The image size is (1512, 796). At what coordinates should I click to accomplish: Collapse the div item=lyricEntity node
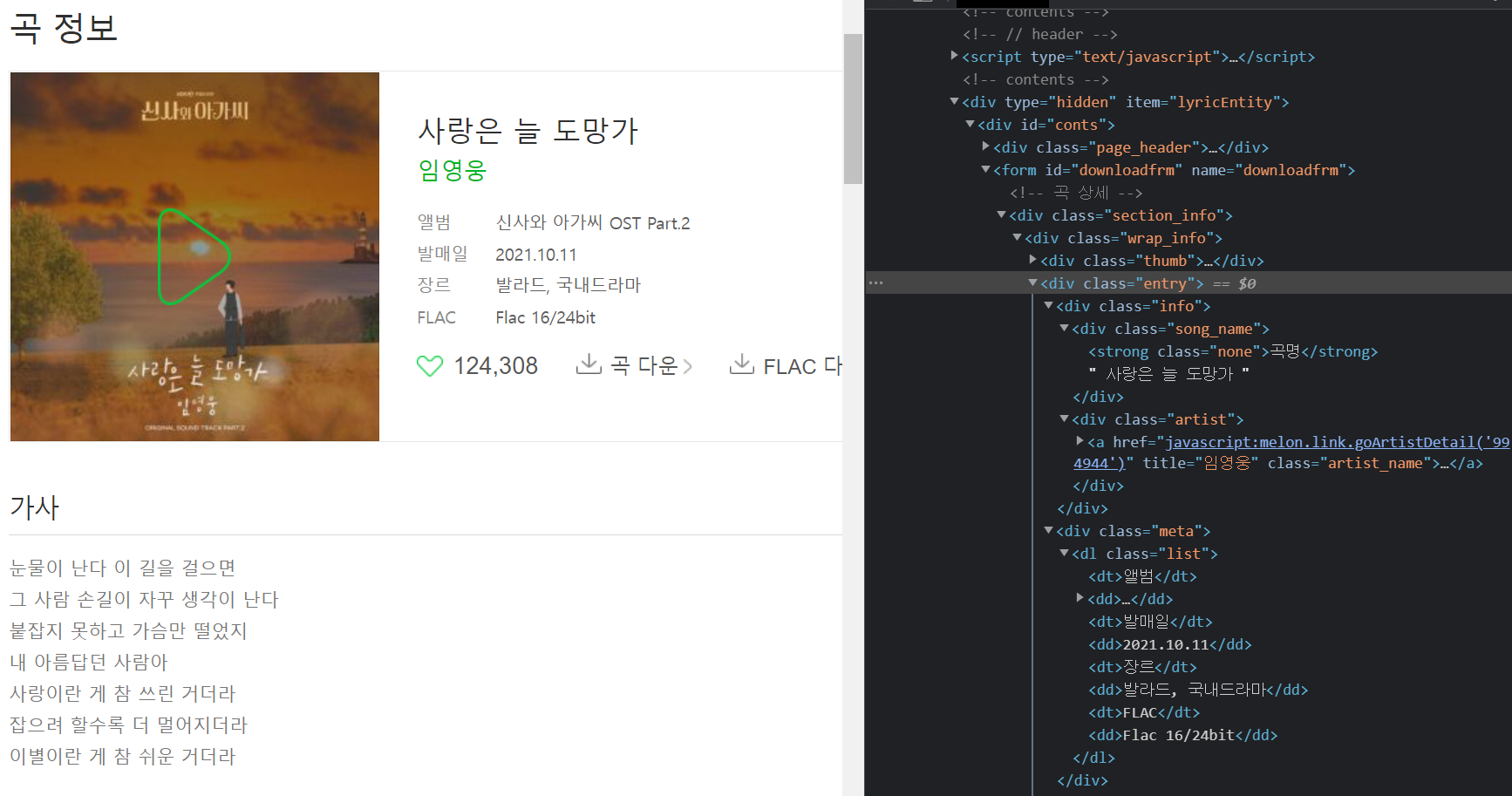[x=954, y=101]
